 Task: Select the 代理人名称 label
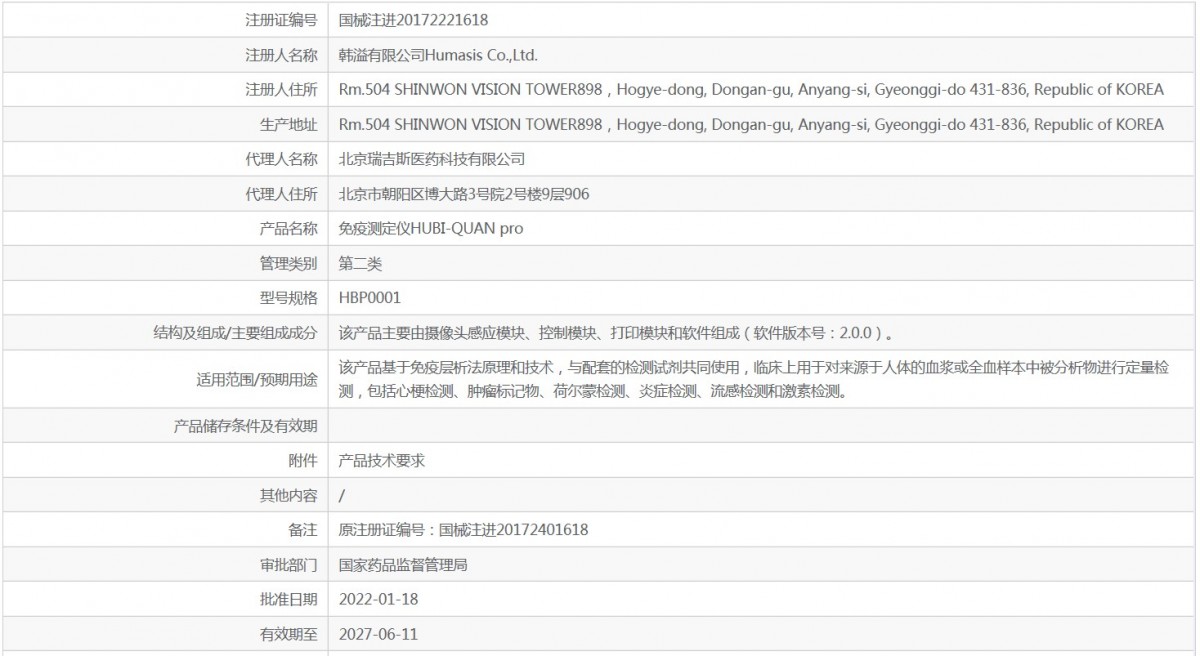[282, 159]
